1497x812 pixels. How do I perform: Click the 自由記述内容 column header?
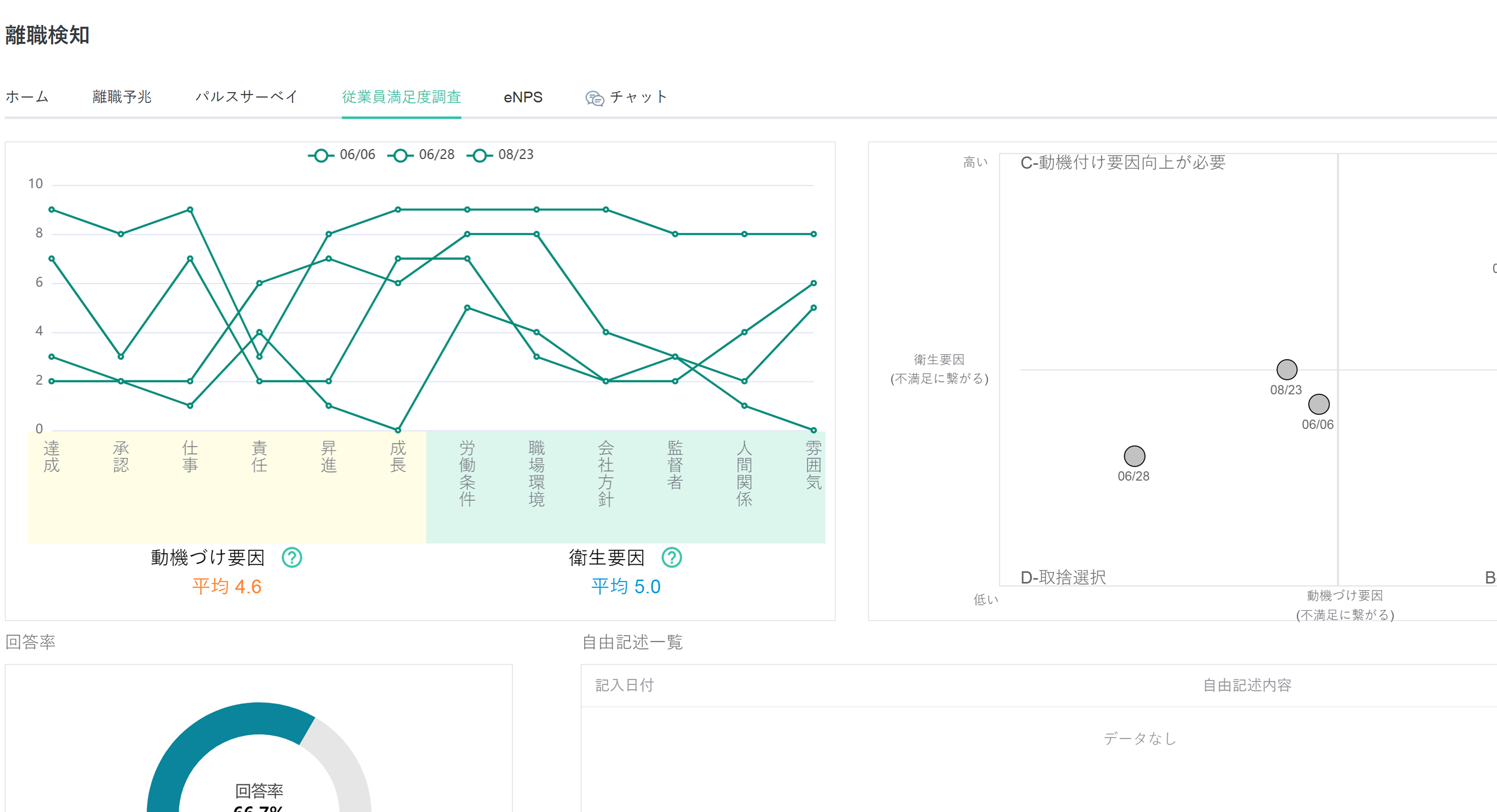pyautogui.click(x=1247, y=685)
